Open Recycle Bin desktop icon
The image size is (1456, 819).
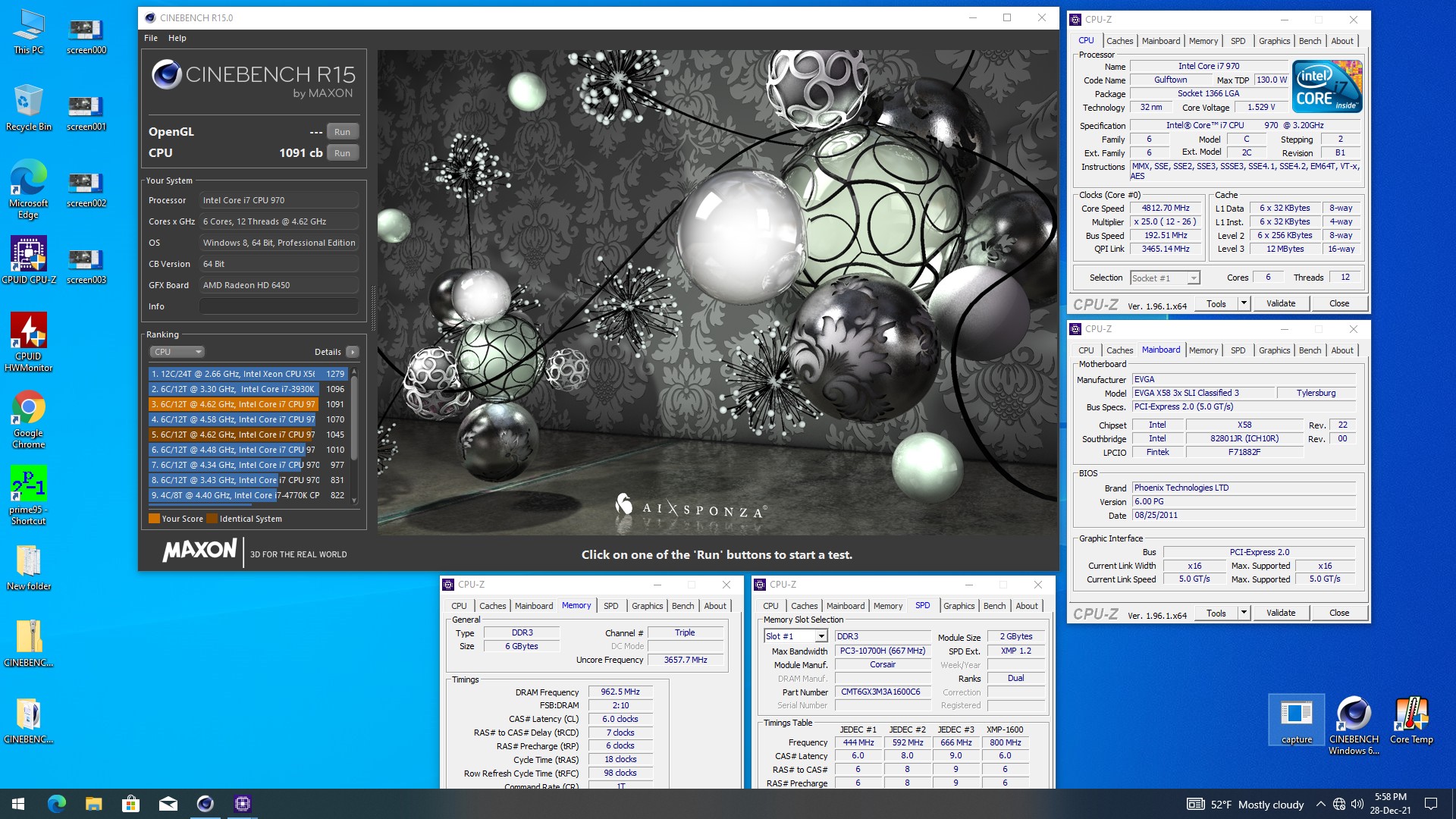click(x=29, y=108)
